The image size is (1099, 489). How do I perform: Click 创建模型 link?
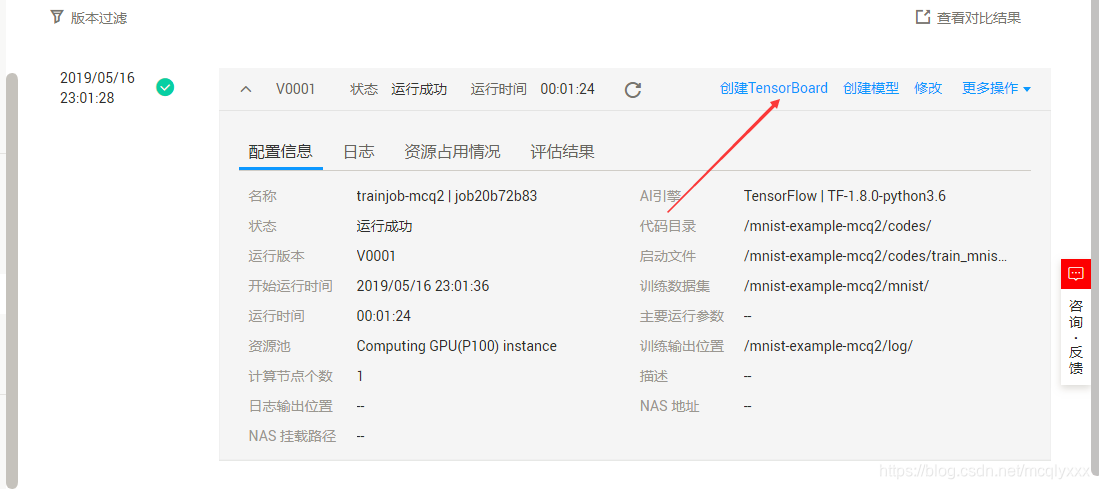coord(871,88)
